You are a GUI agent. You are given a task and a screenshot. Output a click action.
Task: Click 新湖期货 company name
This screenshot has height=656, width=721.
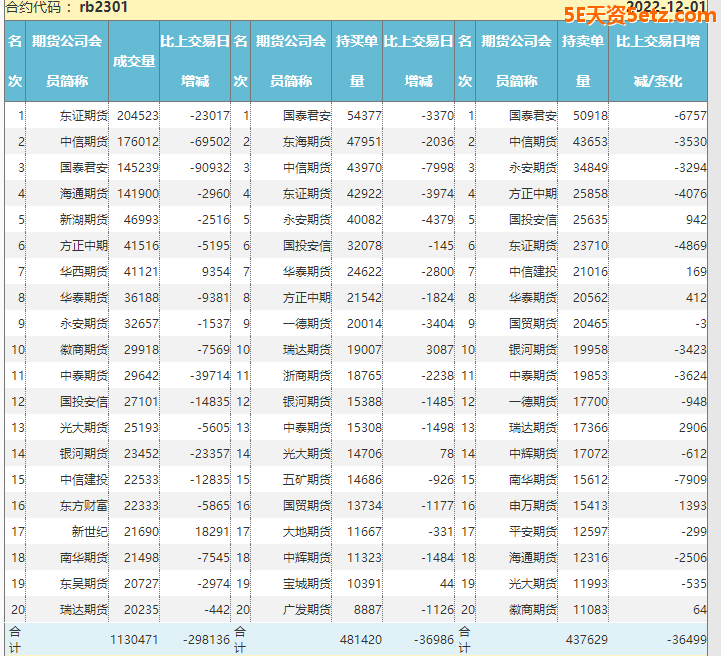84,220
